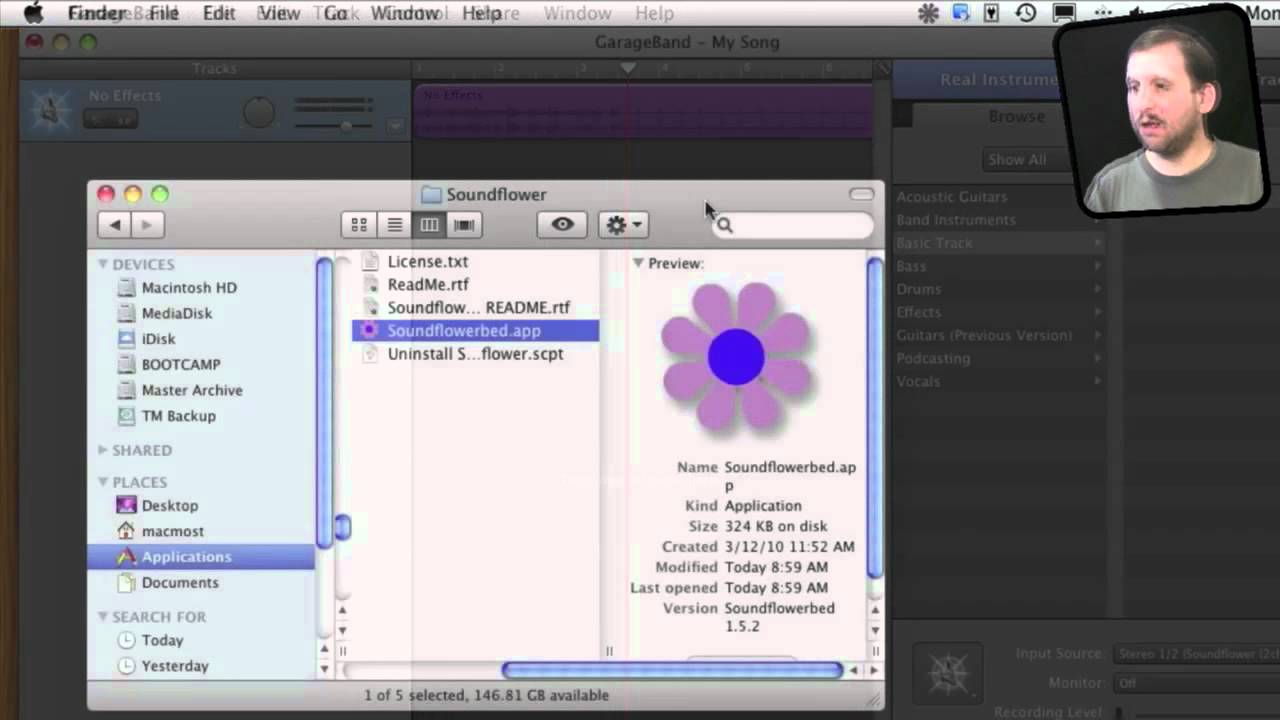This screenshot has height=720, width=1280.
Task: Open MediaDisk in the sidebar
Action: (x=177, y=313)
